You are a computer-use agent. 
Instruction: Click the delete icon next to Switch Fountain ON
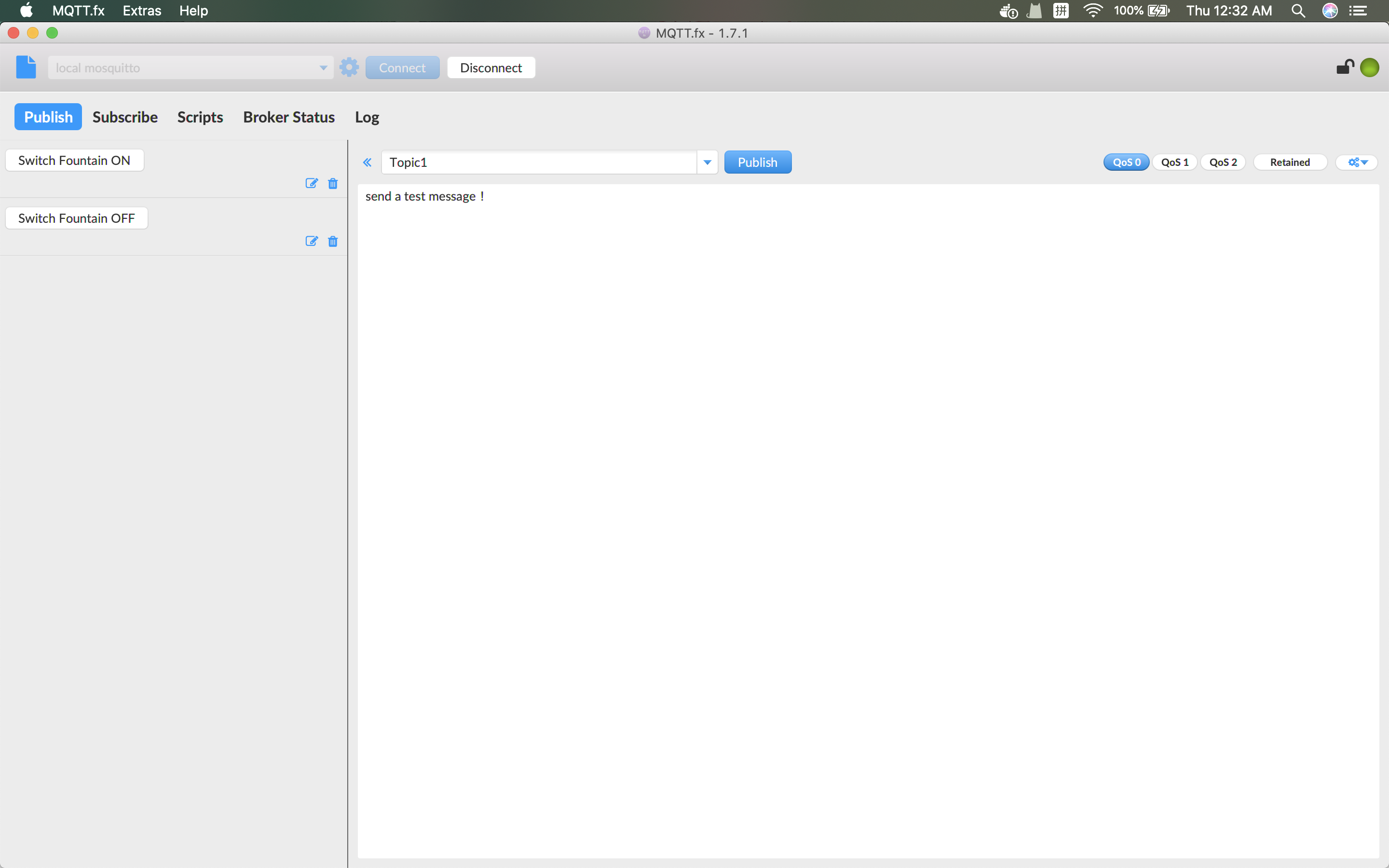(x=332, y=183)
